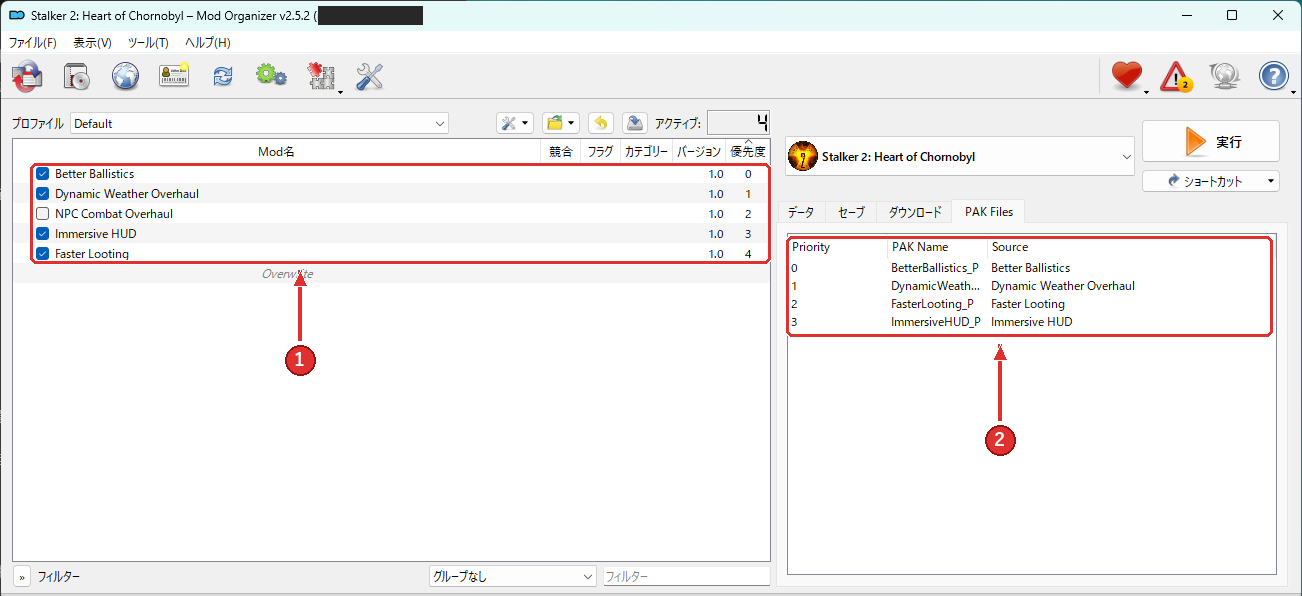Uncheck the Better Ballistics mod
The width and height of the screenshot is (1302, 596).
43,174
